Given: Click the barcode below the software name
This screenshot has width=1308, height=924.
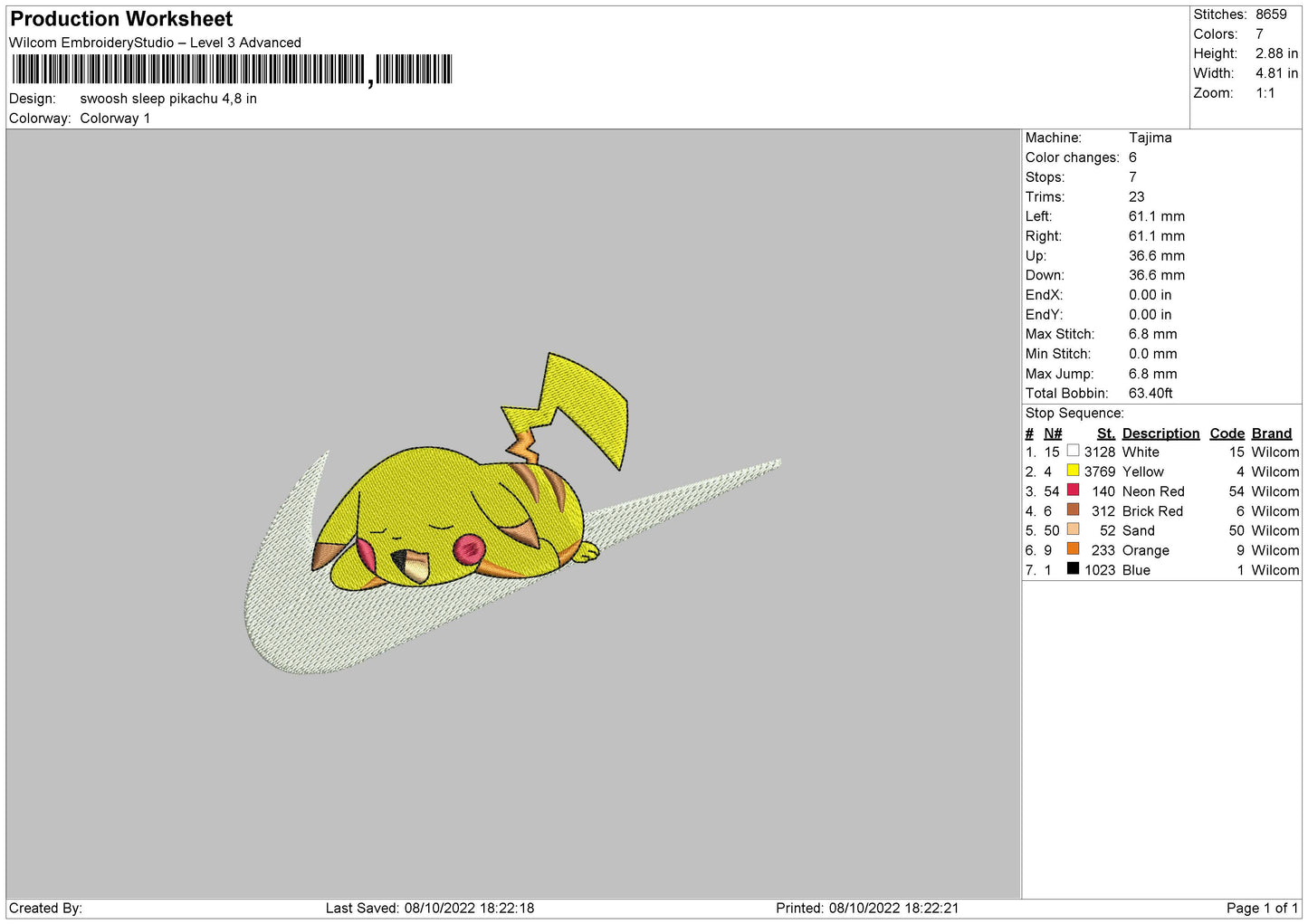Looking at the screenshot, I should click(231, 70).
